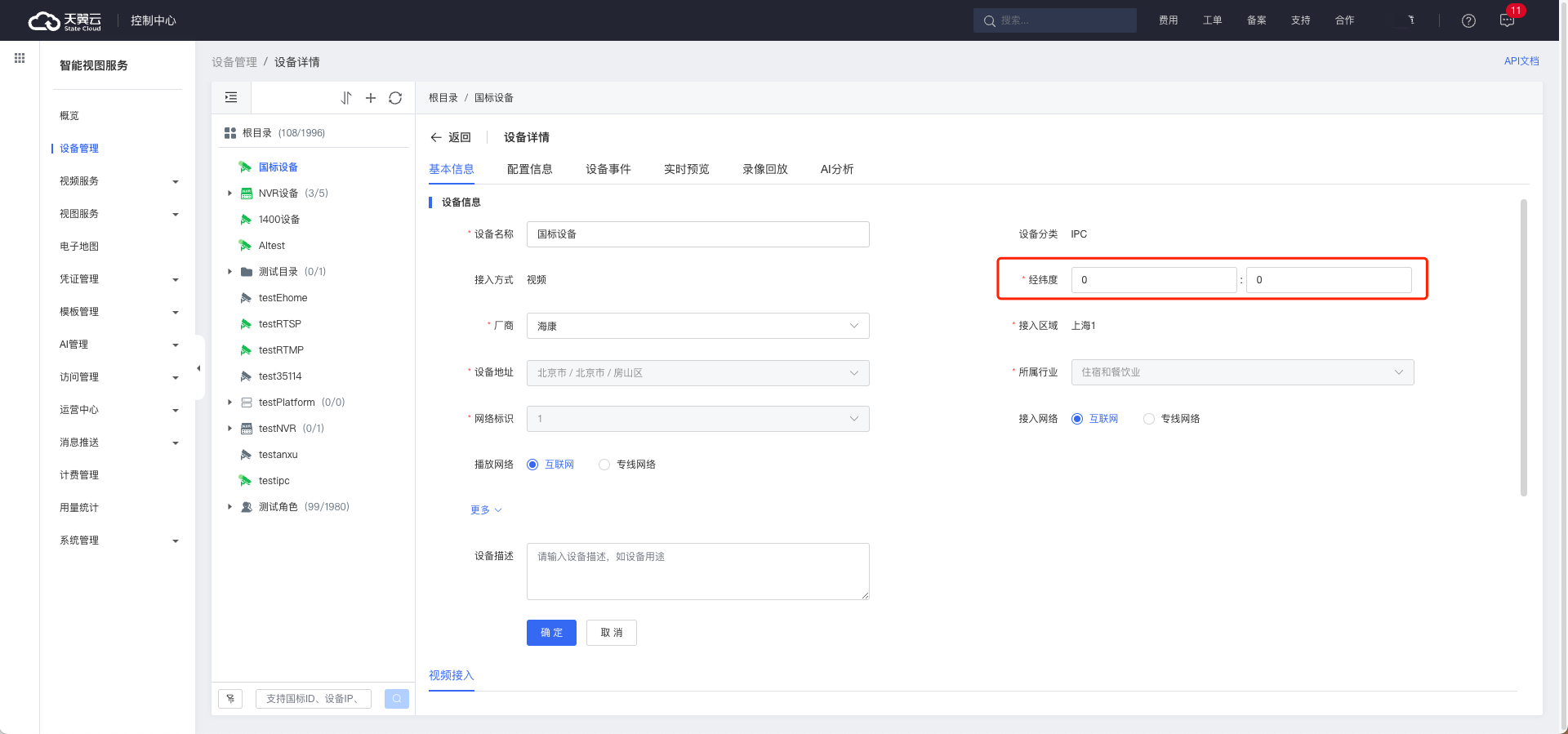Click the device ID search field at the tree bottom
The width and height of the screenshot is (1568, 734).
pyautogui.click(x=314, y=699)
